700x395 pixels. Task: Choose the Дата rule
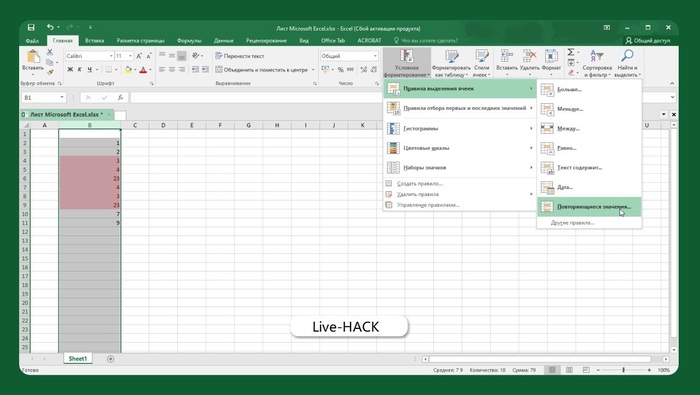(589, 187)
